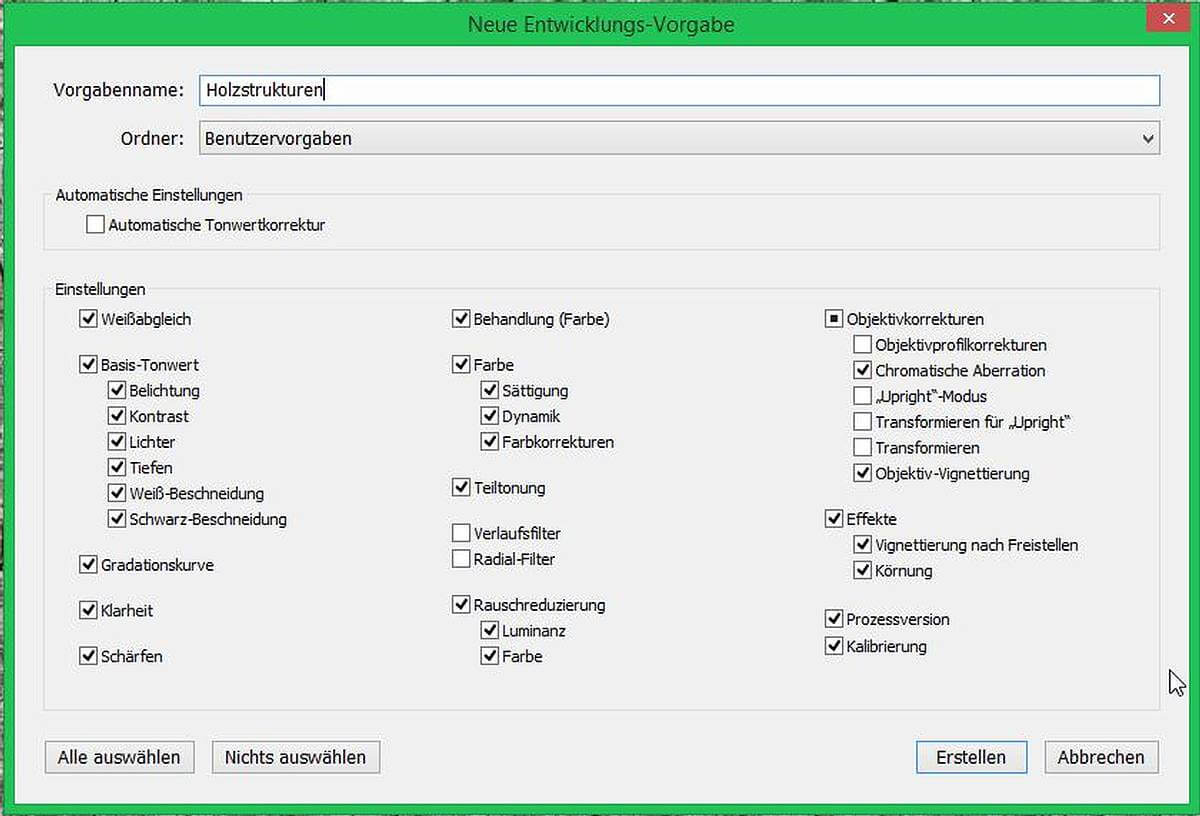Toggle the Teiltonung checkbox
Viewport: 1200px width, 816px height.
pyautogui.click(x=461, y=488)
